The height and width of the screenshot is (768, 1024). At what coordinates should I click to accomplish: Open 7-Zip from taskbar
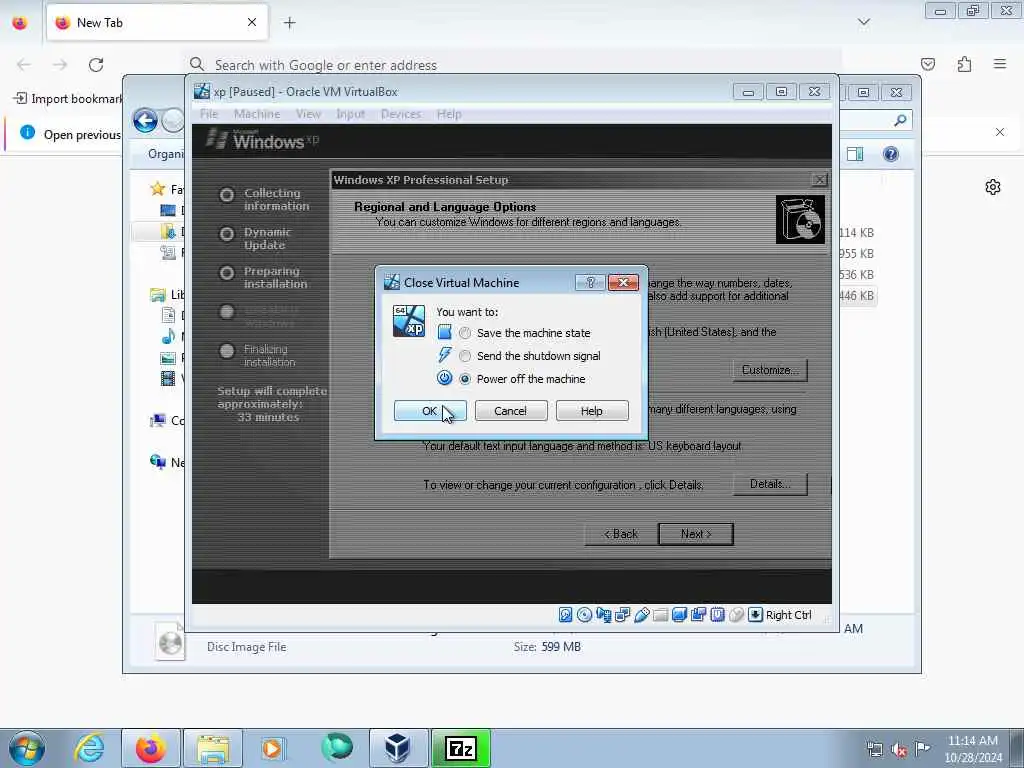point(460,748)
